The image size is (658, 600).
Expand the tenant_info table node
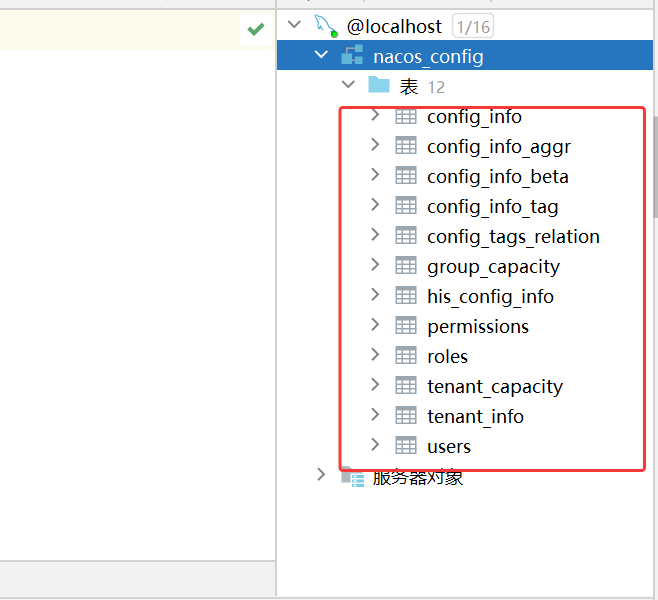[x=375, y=415]
